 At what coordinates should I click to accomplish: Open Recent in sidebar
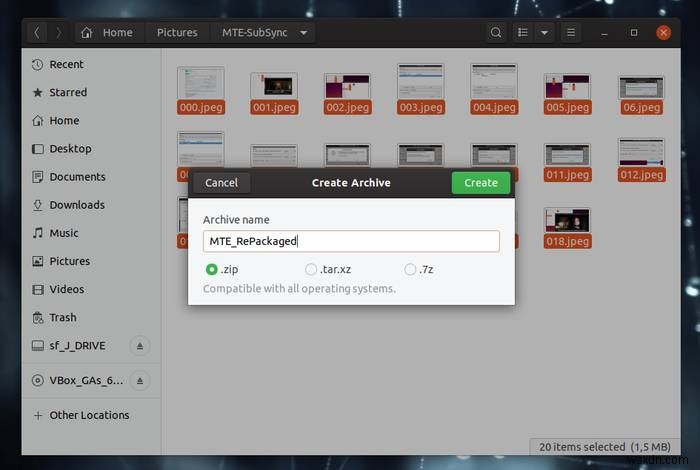[91, 64]
